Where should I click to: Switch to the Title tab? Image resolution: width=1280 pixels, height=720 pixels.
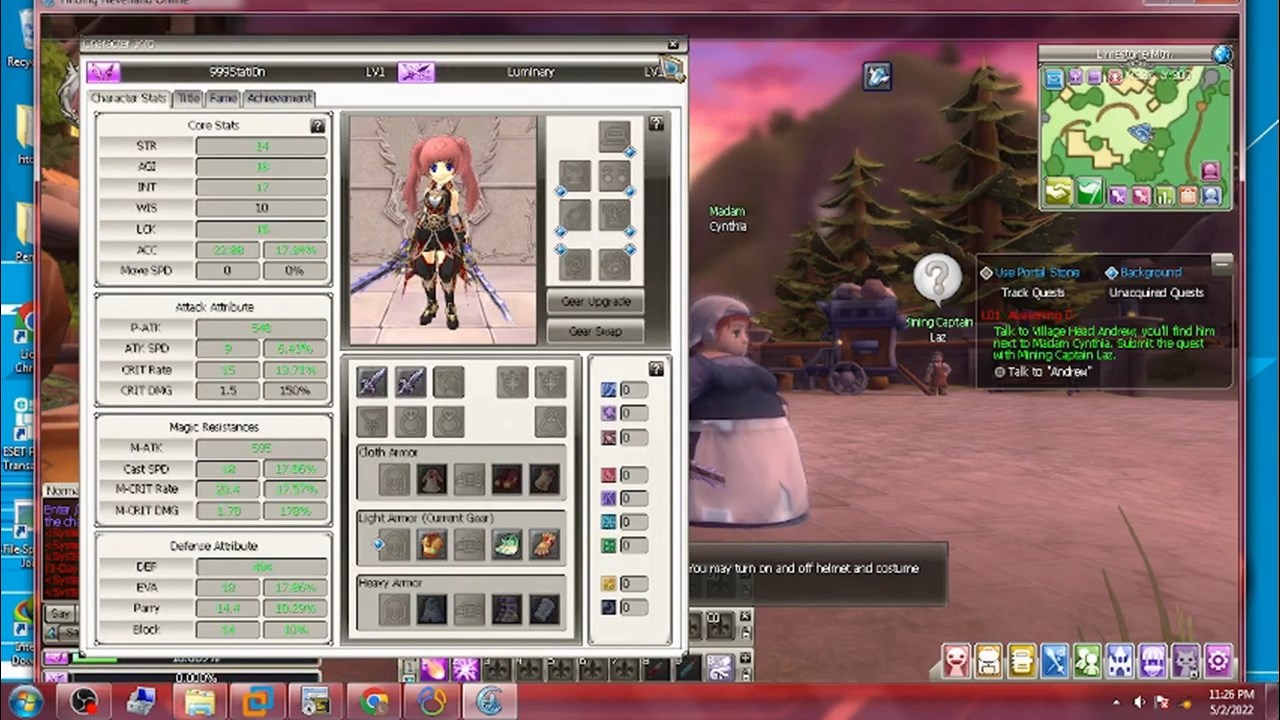point(188,98)
